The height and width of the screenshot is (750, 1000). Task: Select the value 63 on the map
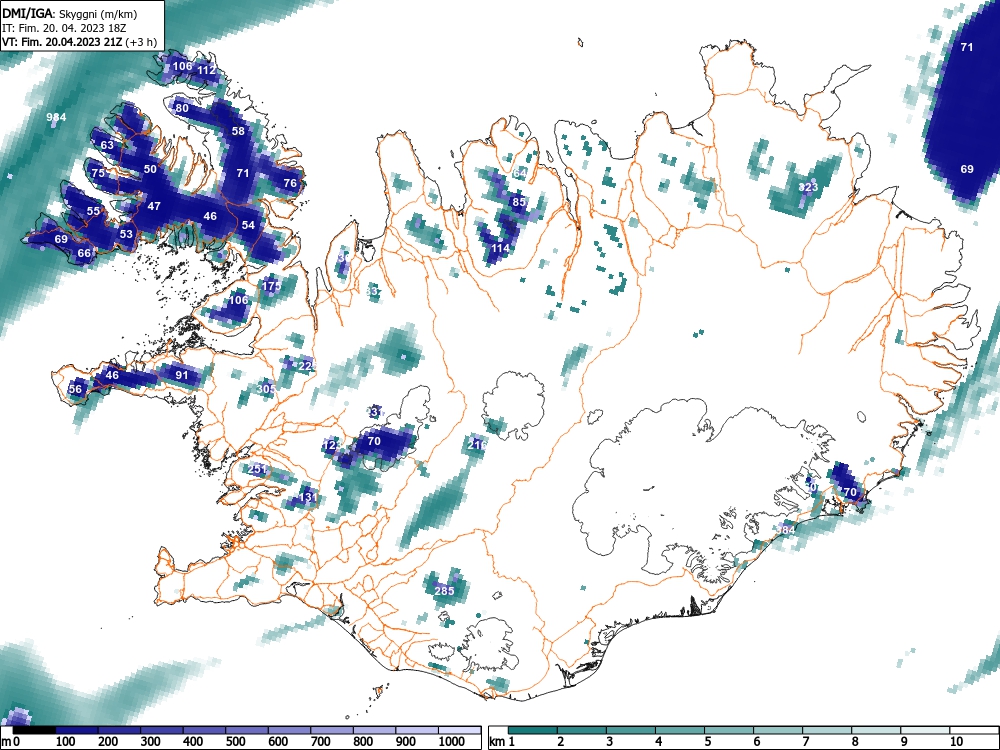tap(107, 145)
